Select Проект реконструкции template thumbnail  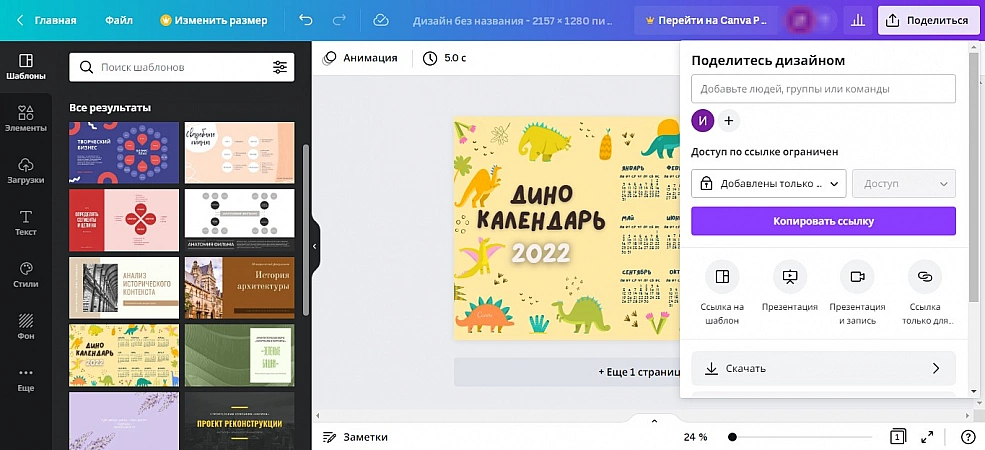pos(239,420)
